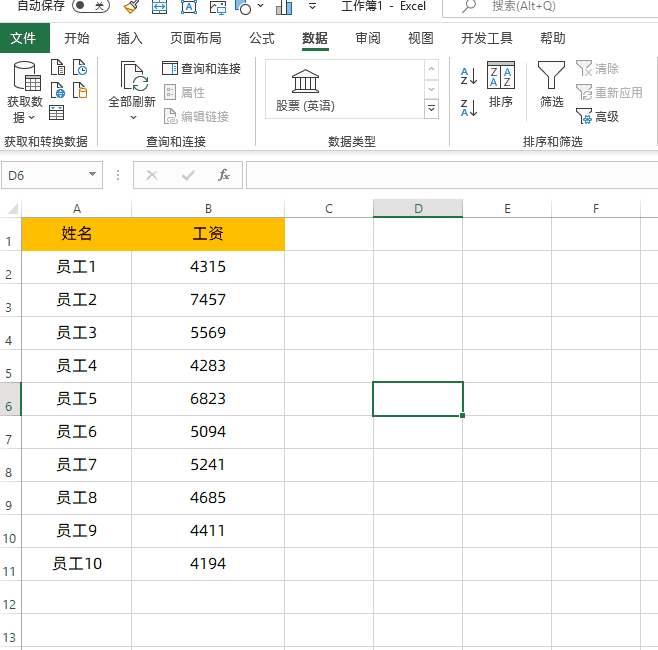Click the Recent Sources clock-file icon
The height and width of the screenshot is (650, 658).
pos(80,67)
